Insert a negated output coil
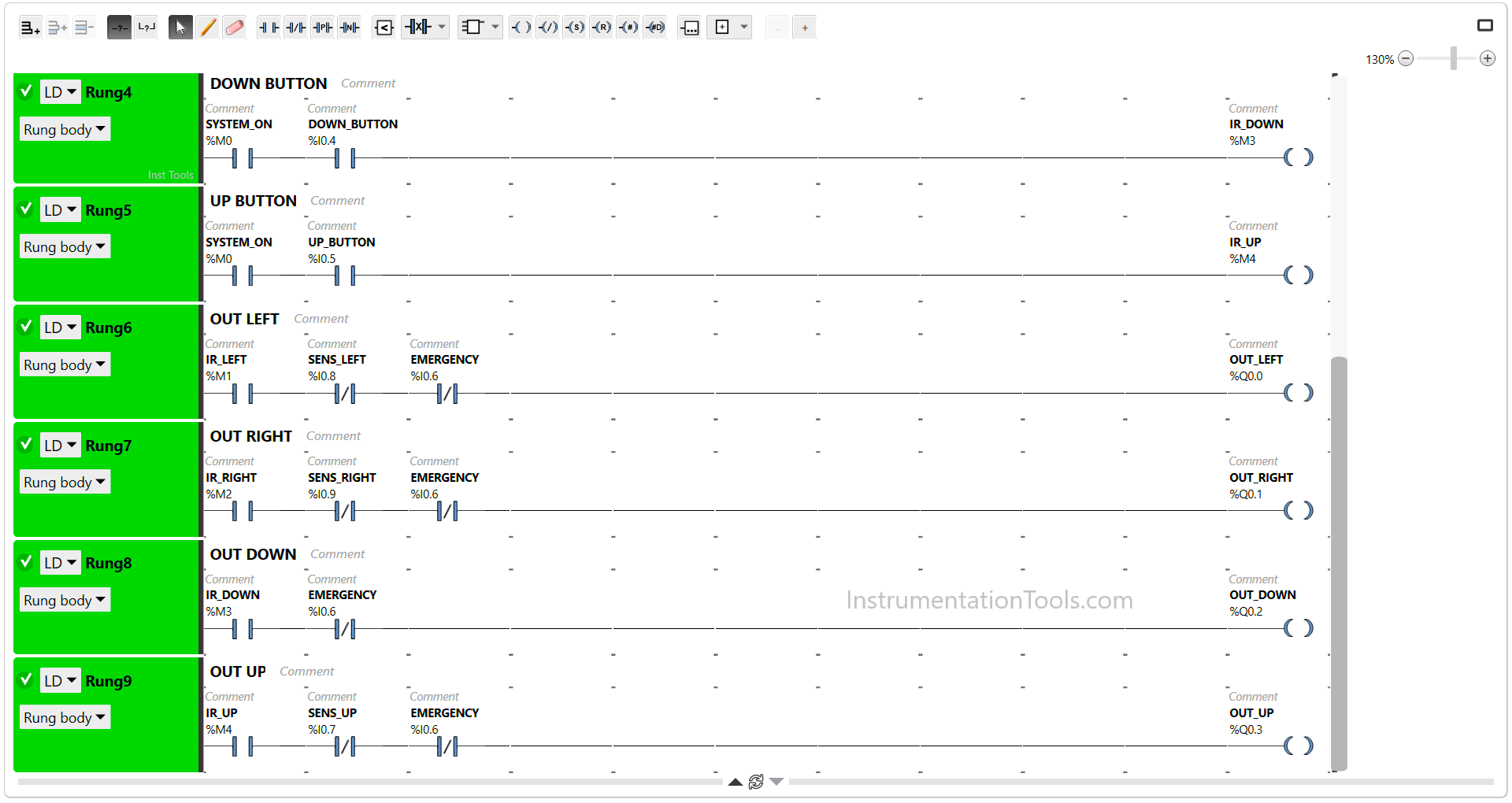This screenshot has height=803, width=1512. click(548, 28)
